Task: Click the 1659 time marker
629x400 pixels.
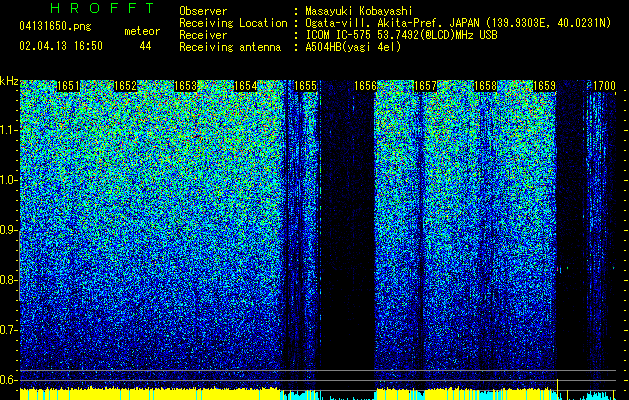Action: pos(544,86)
